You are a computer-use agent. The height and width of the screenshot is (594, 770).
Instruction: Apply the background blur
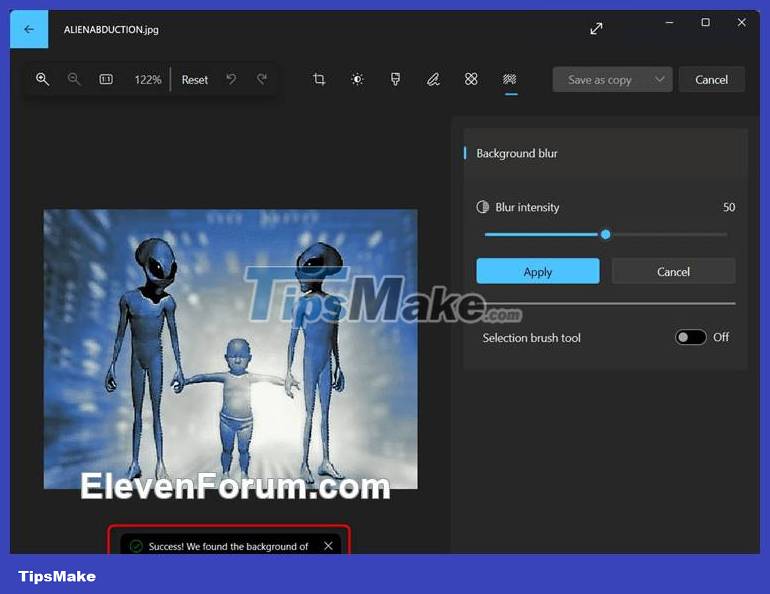click(x=538, y=271)
